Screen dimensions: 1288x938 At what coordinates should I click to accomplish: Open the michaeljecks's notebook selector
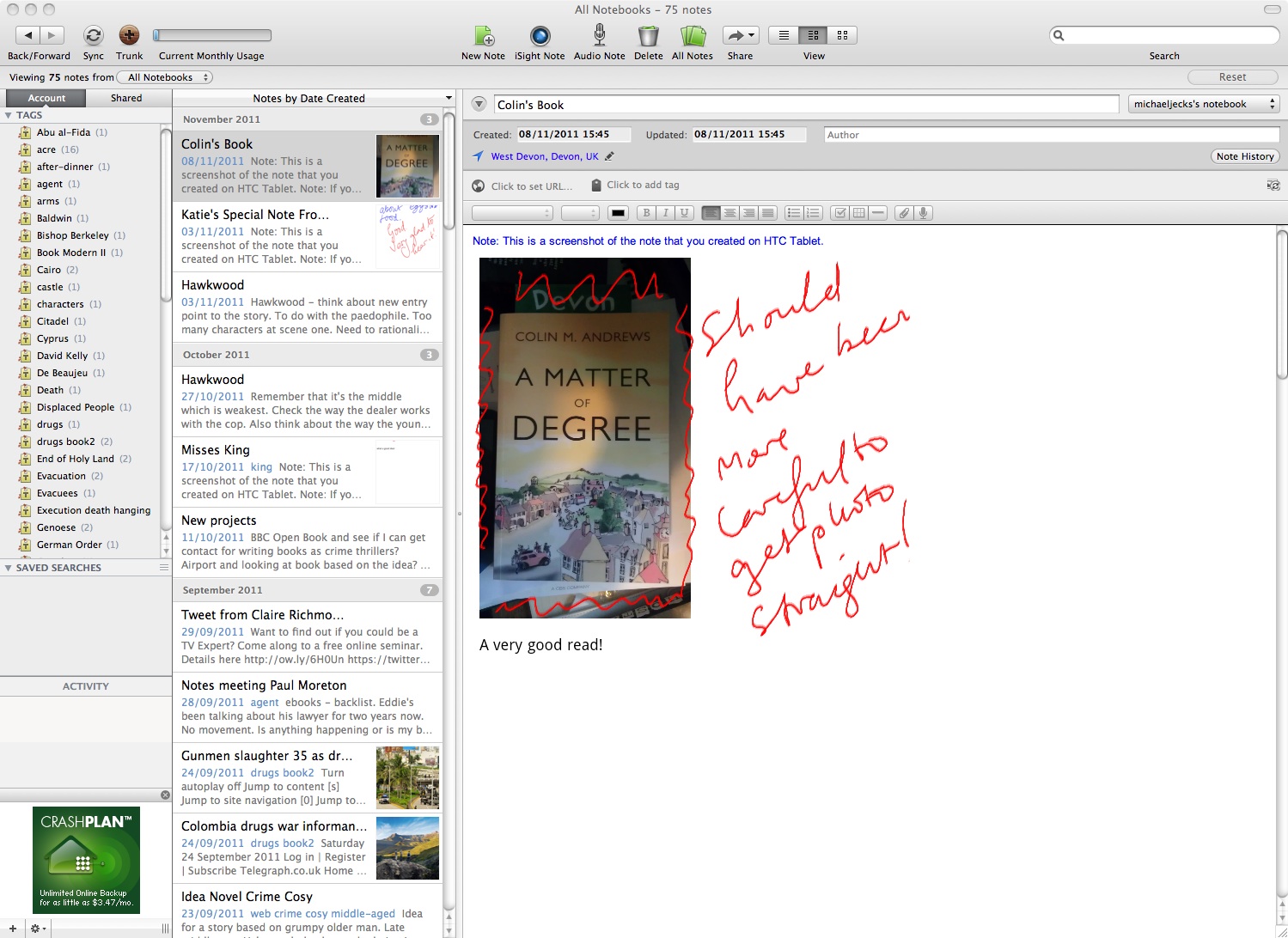point(1203,104)
